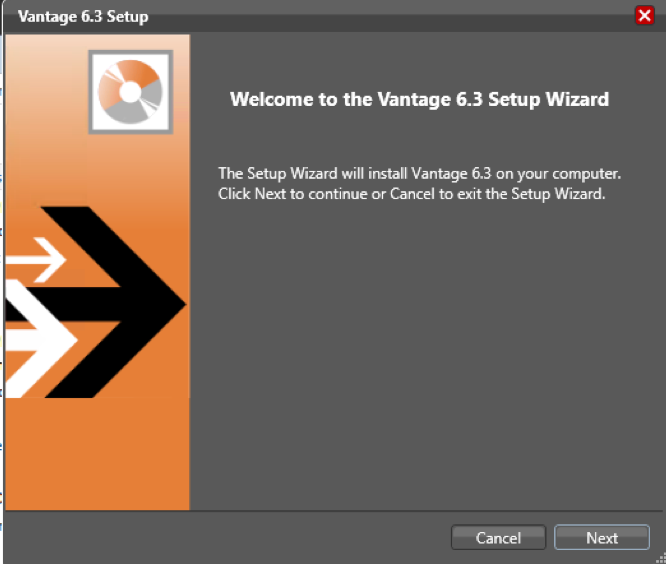Click the plain orange area below arrows
The height and width of the screenshot is (564, 666).
point(97,454)
